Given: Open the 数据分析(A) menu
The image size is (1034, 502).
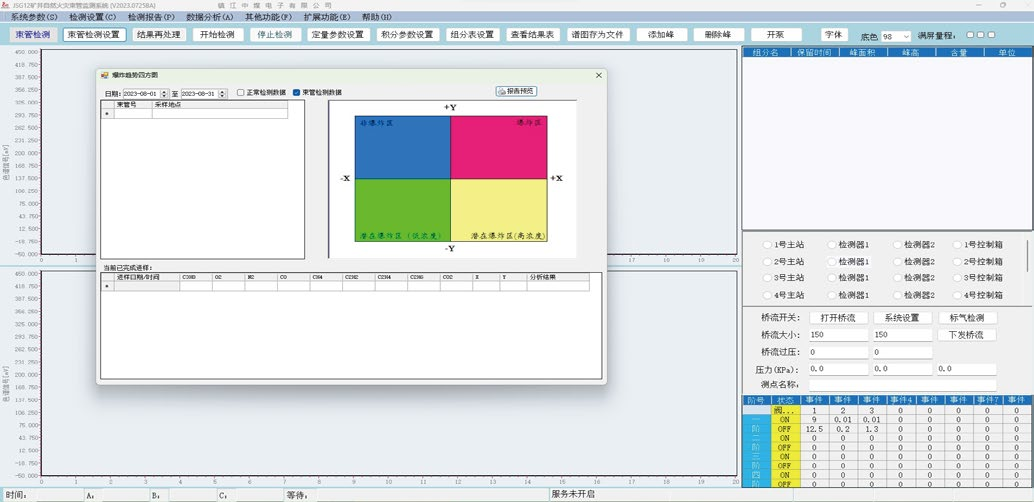Looking at the screenshot, I should (x=209, y=17).
